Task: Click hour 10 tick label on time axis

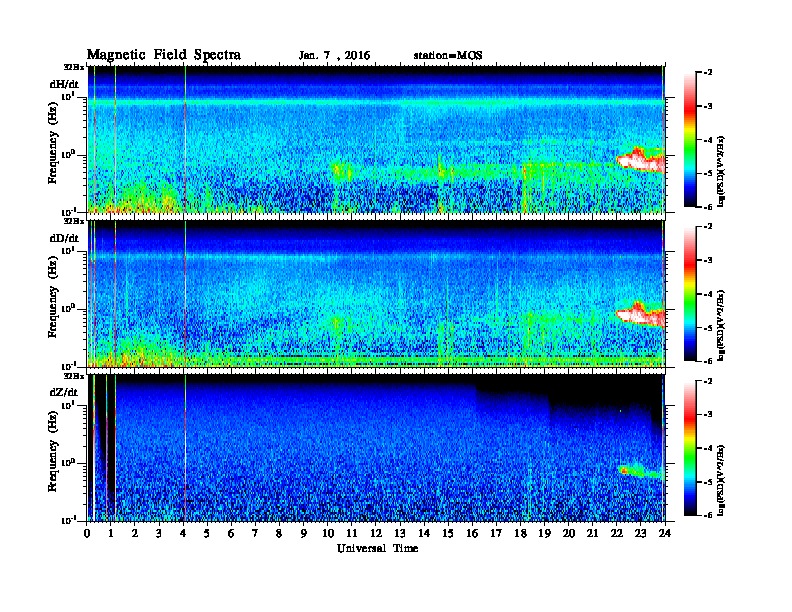Action: click(328, 533)
